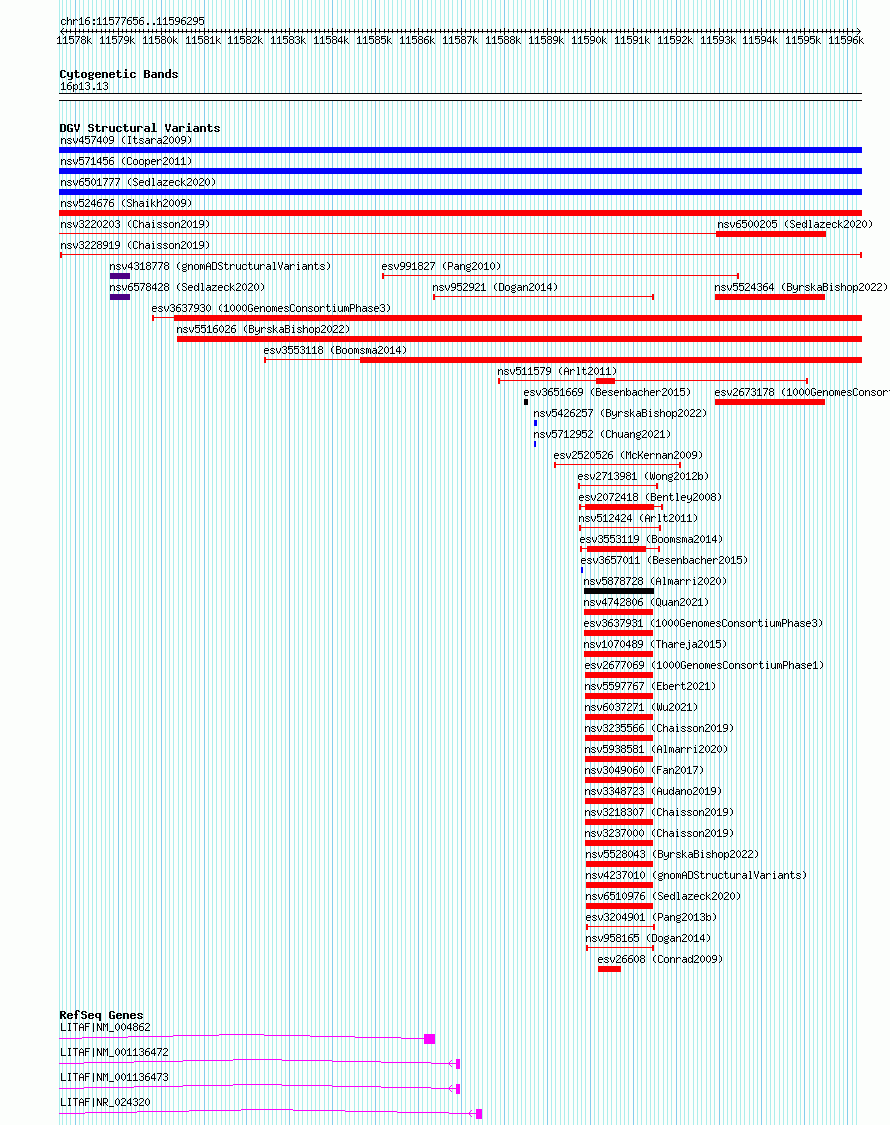The height and width of the screenshot is (1125, 890).
Task: Click the 11590k ruler position label
Action: (x=589, y=41)
